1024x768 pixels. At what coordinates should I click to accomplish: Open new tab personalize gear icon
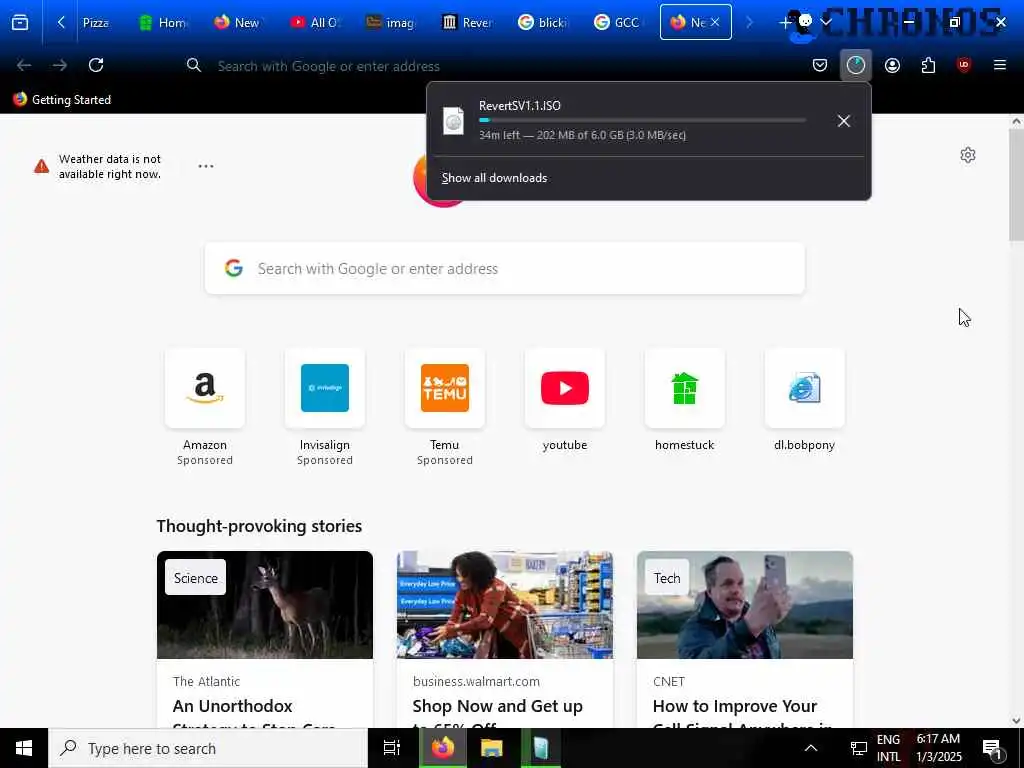(968, 155)
